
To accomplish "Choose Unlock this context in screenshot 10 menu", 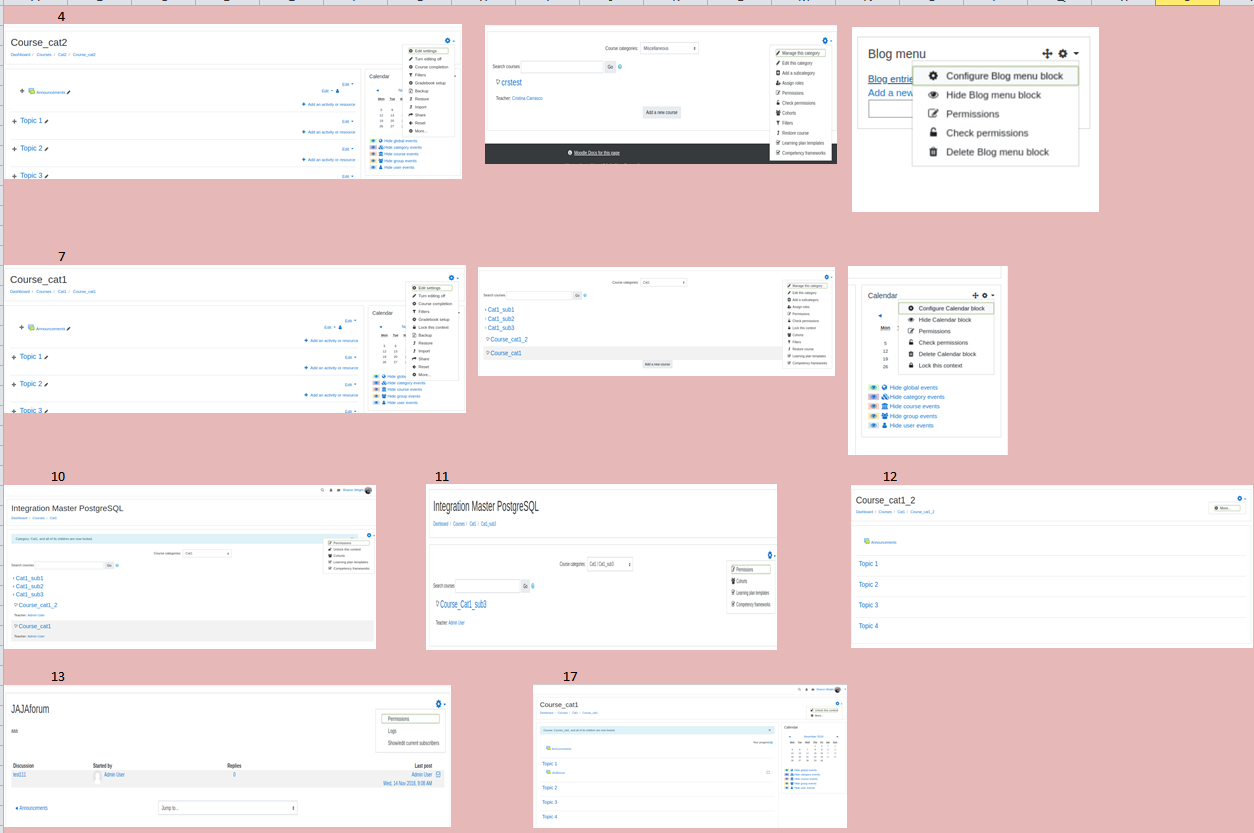I will coord(346,549).
